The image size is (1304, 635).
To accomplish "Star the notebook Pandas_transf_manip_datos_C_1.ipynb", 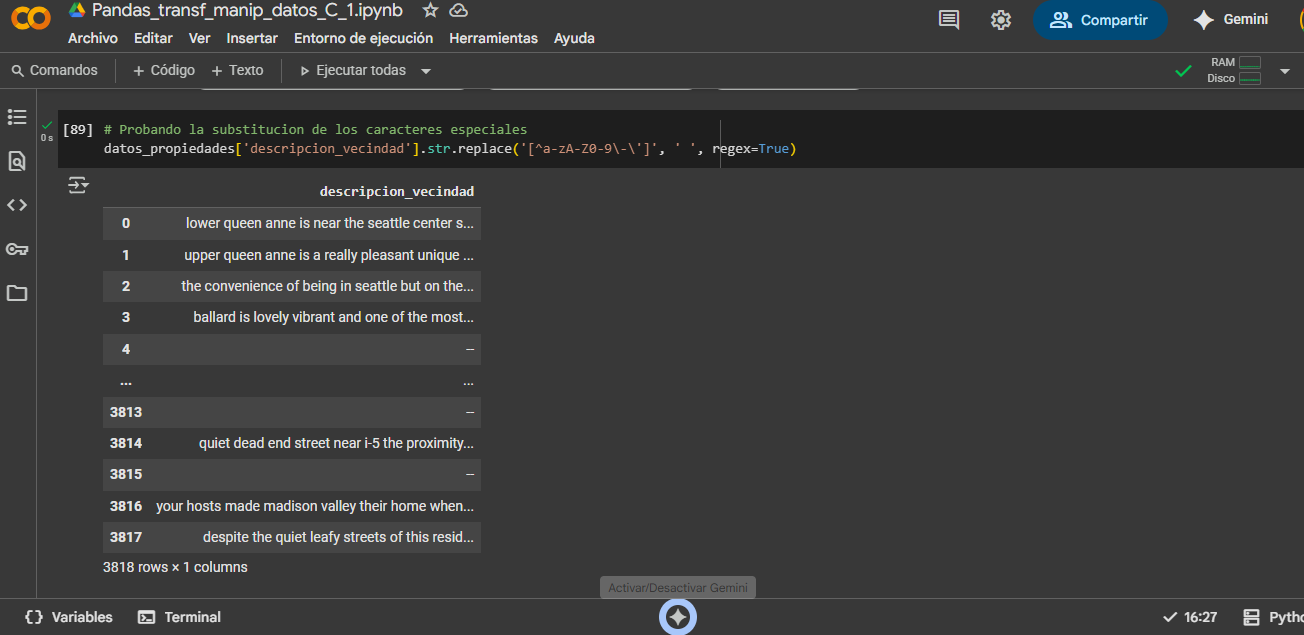I will [430, 11].
